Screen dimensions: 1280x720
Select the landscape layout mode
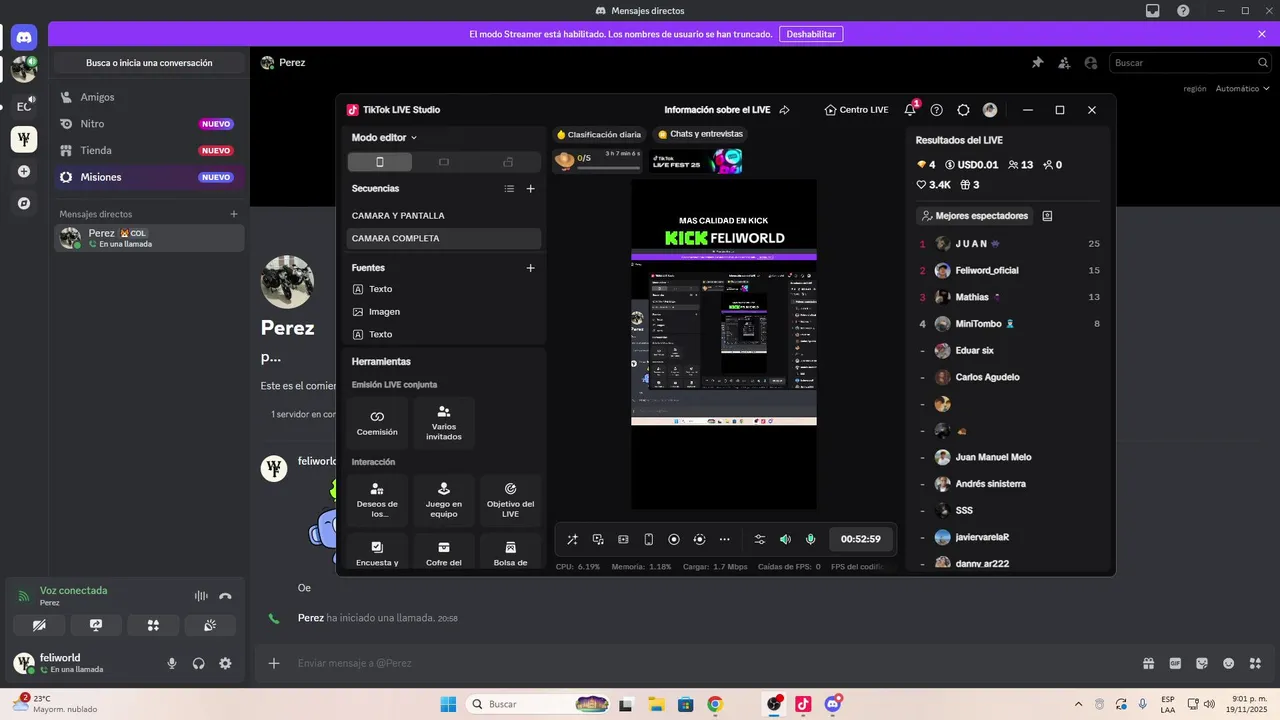coord(444,162)
